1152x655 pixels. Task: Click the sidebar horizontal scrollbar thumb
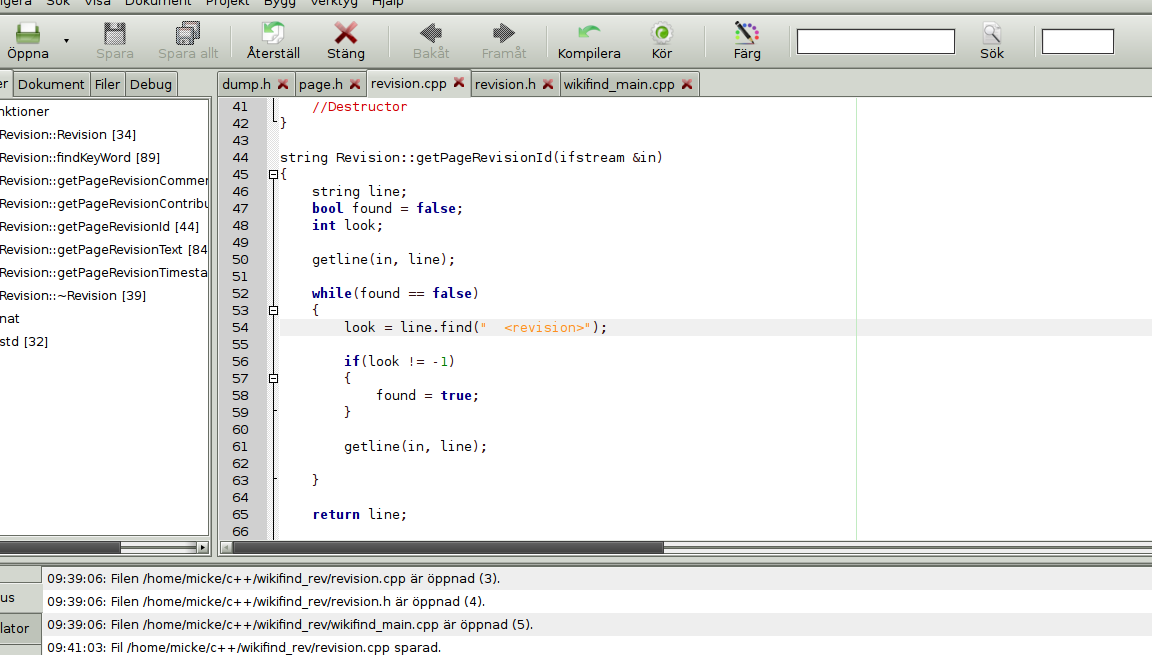pyautogui.click(x=60, y=547)
